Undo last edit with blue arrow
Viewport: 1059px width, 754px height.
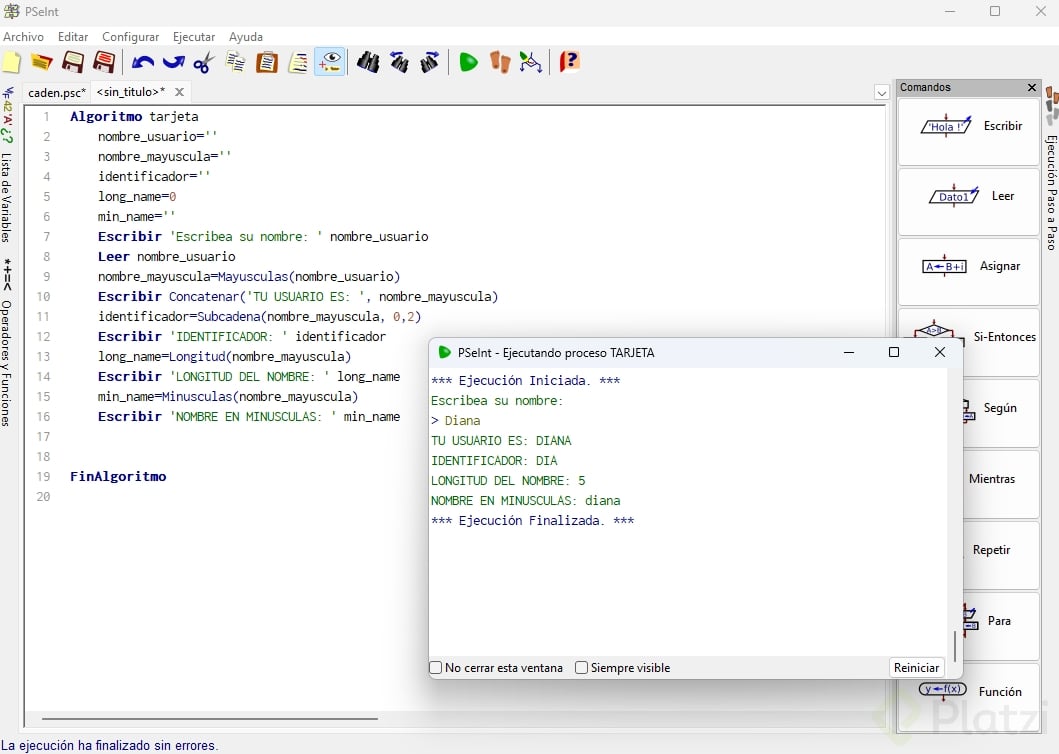point(142,63)
